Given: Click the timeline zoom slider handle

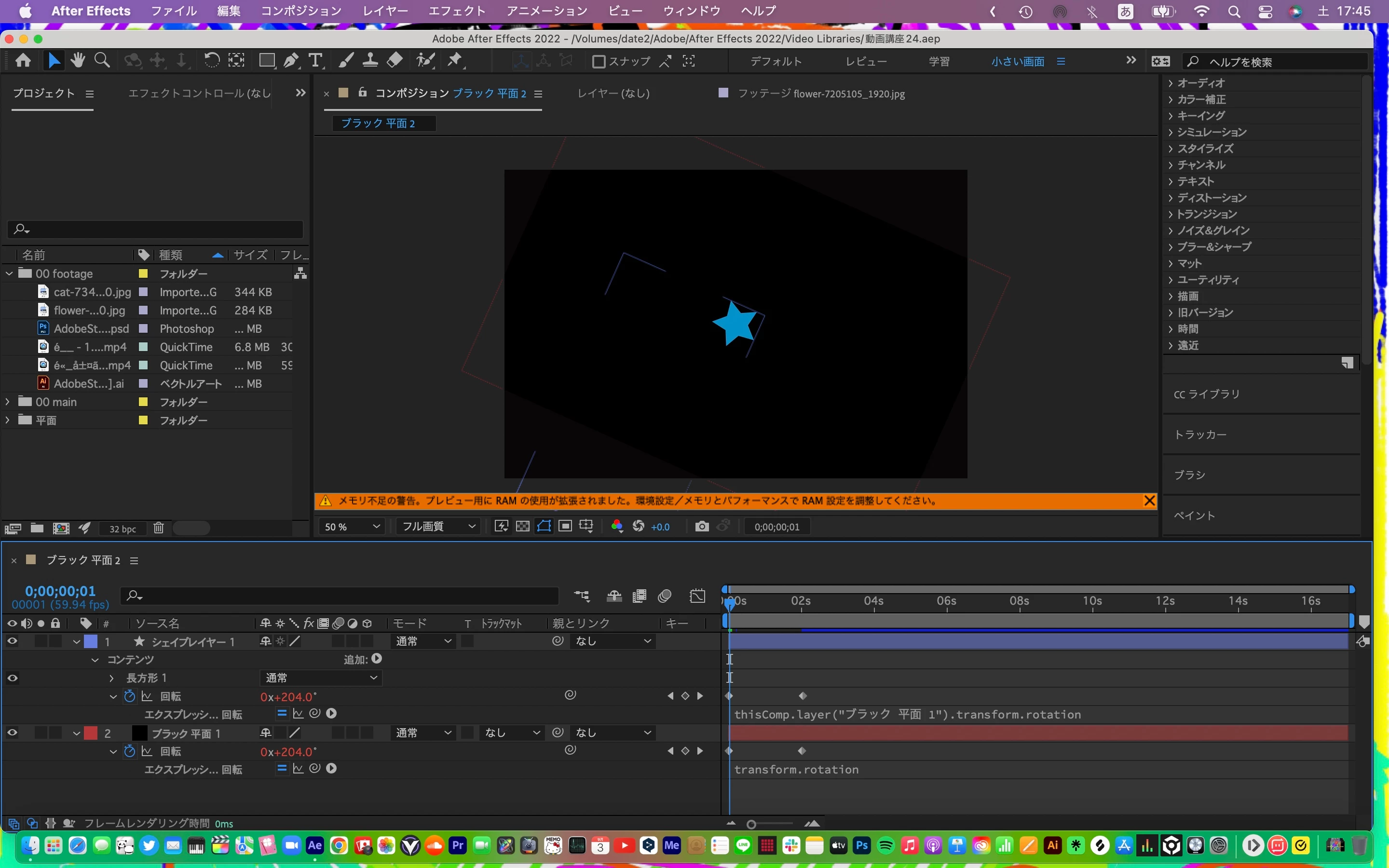Looking at the screenshot, I should point(751,825).
